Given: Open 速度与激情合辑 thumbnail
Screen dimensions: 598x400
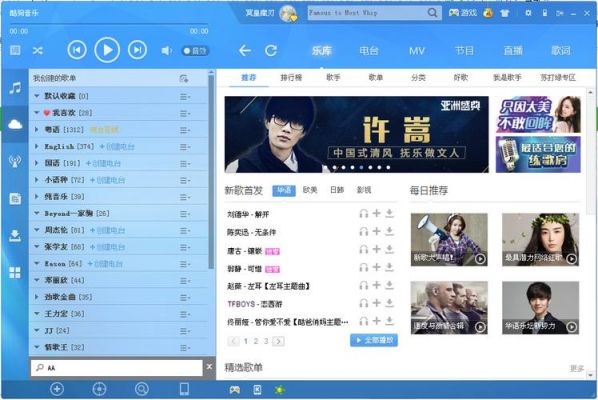Looking at the screenshot, I should [449, 308].
